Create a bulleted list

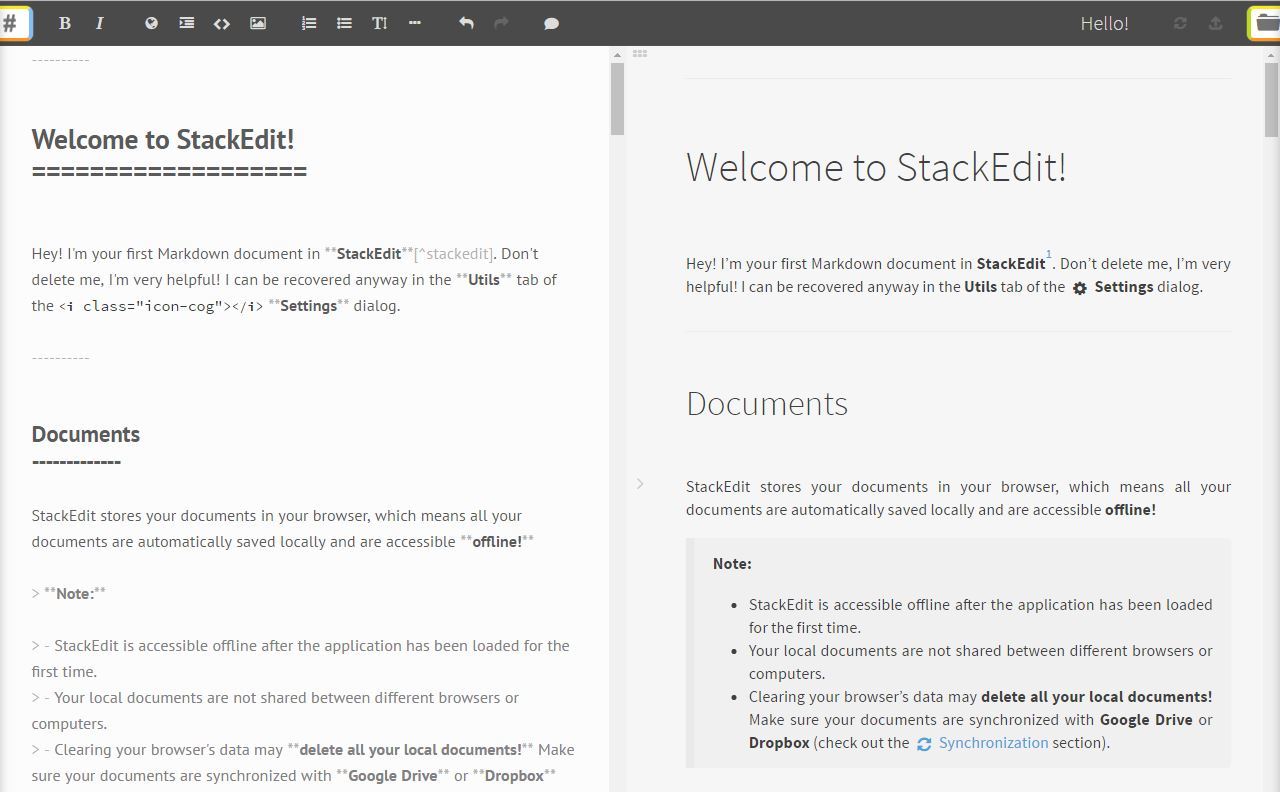344,23
